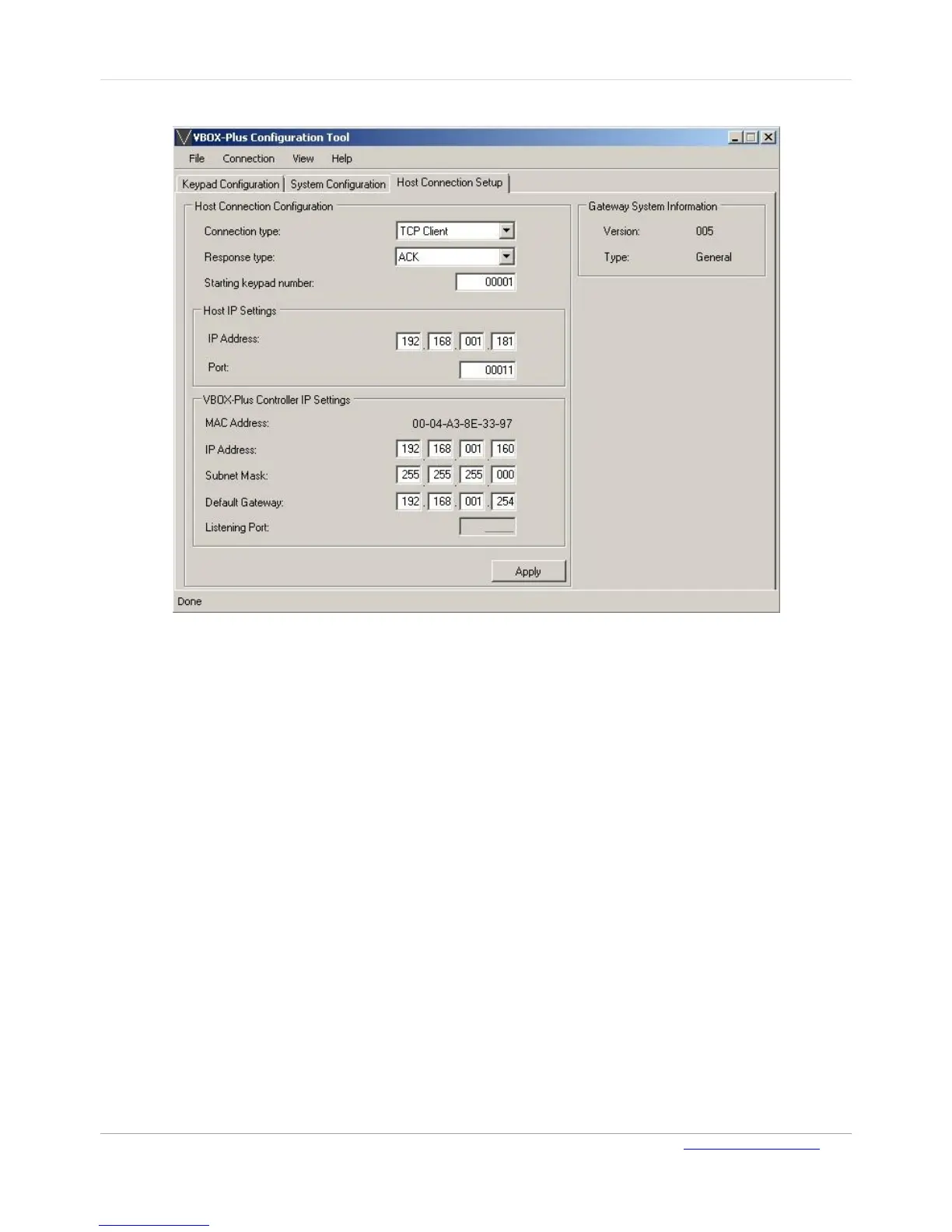The image size is (952, 1232).
Task: Click Default Gateway third octet 001
Action: [472, 502]
